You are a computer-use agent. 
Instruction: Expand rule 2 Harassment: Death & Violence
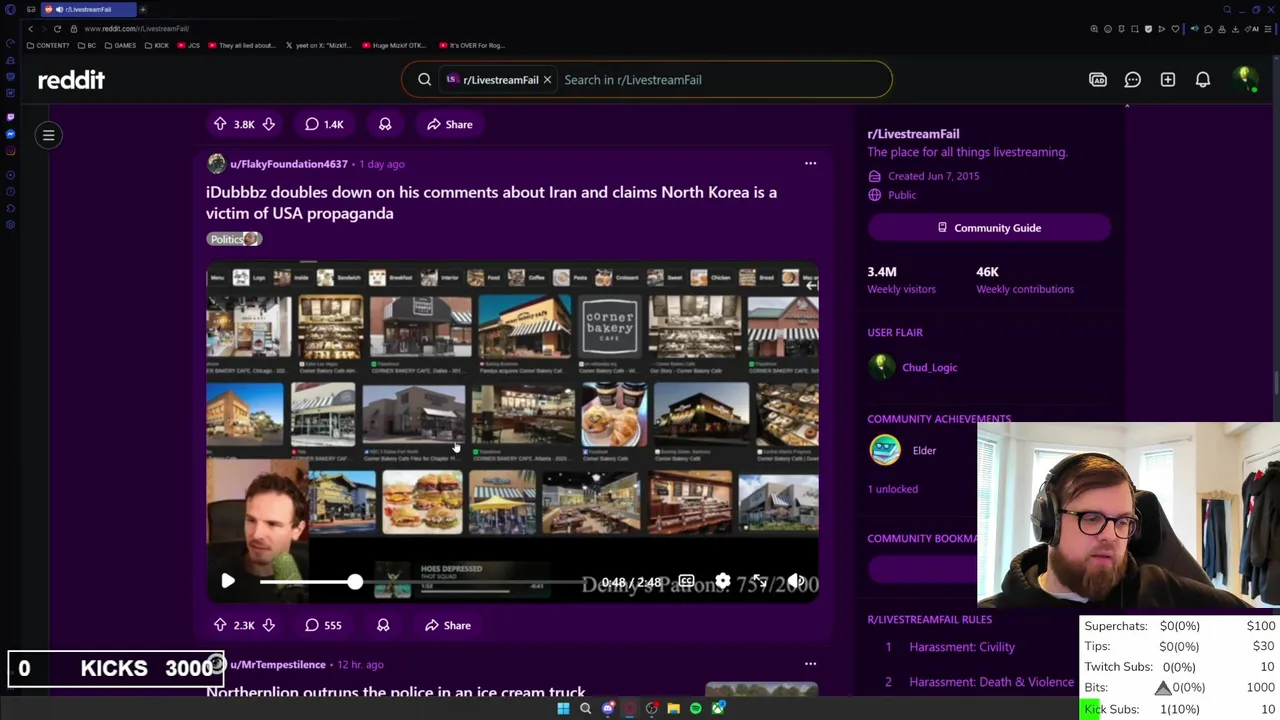click(x=991, y=682)
